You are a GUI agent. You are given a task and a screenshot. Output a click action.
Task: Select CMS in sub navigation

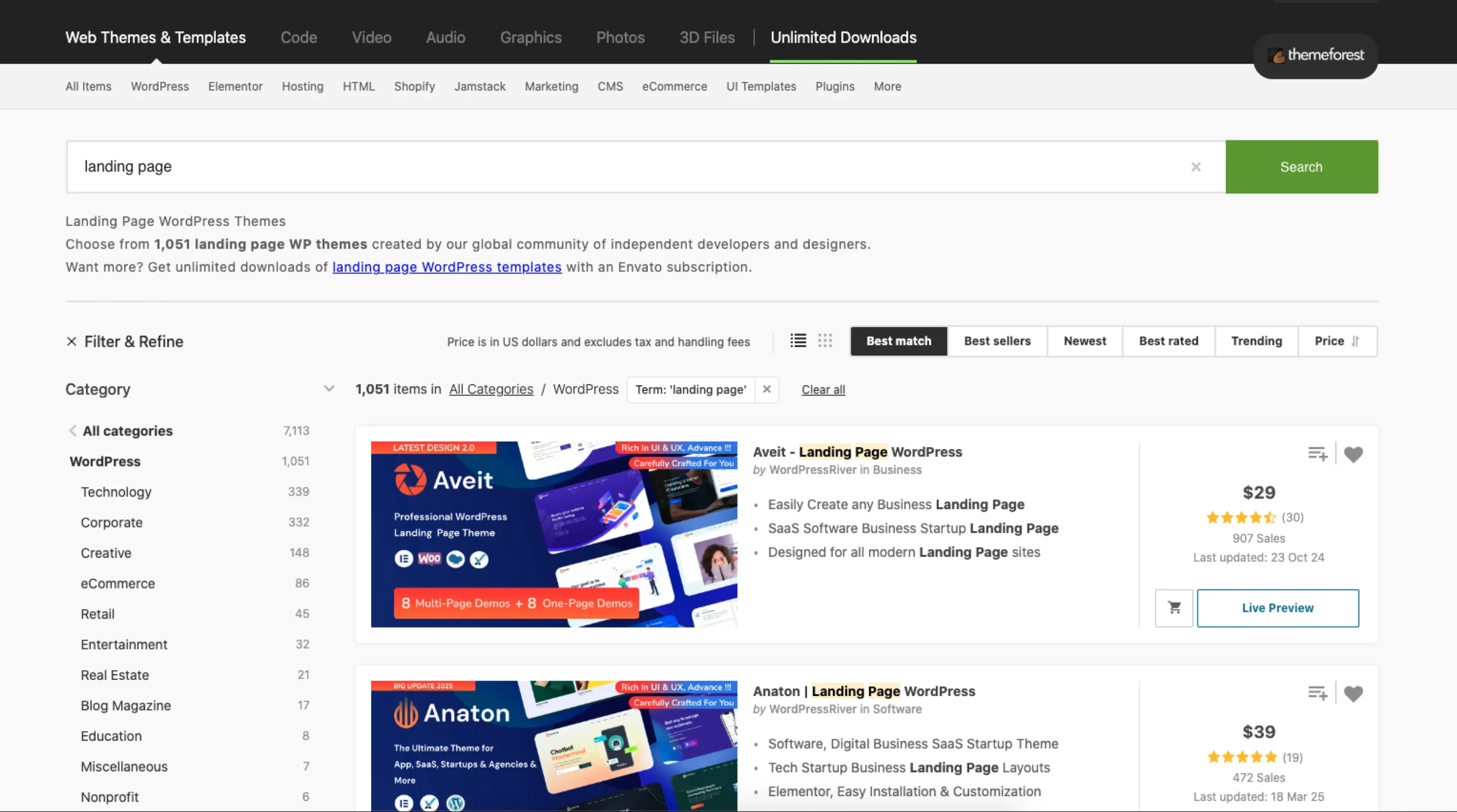click(610, 86)
